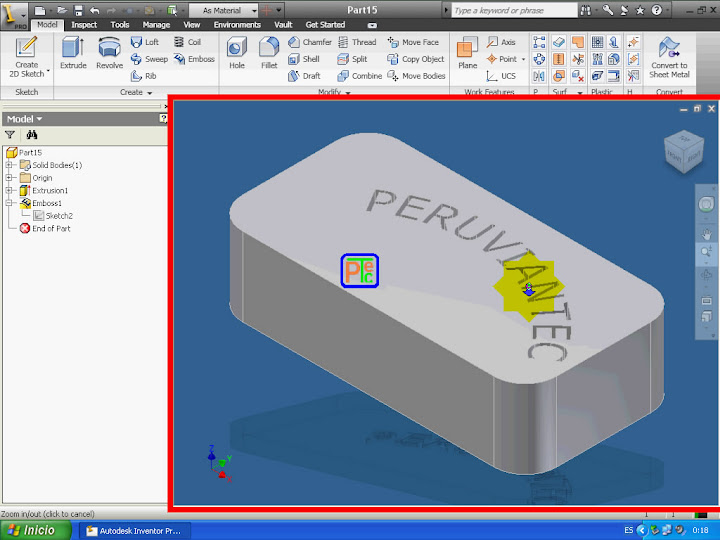Expand the Solid Bodies(1) node
The height and width of the screenshot is (540, 720).
click(9, 165)
